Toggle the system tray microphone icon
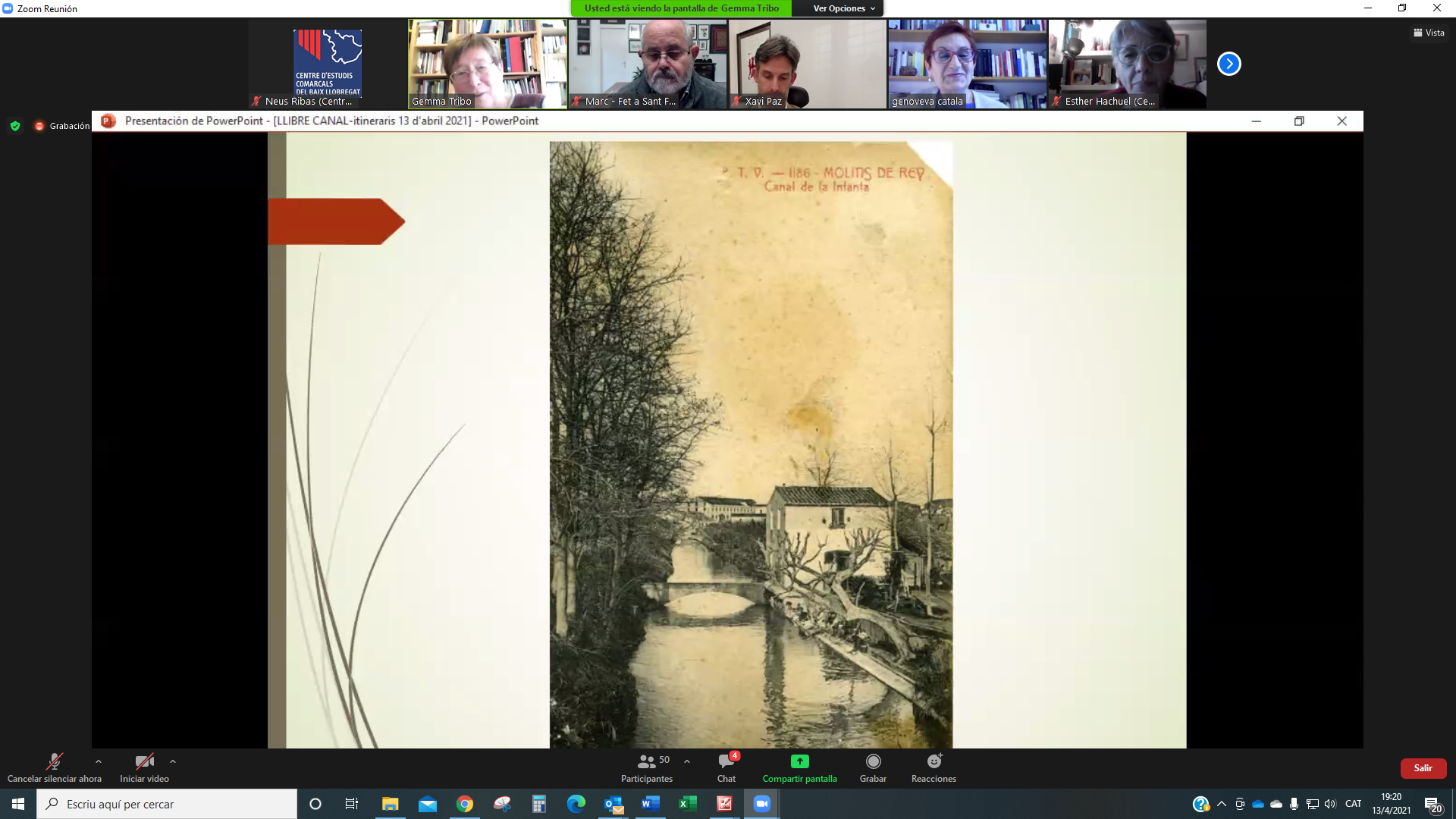The width and height of the screenshot is (1456, 819). 1294,804
